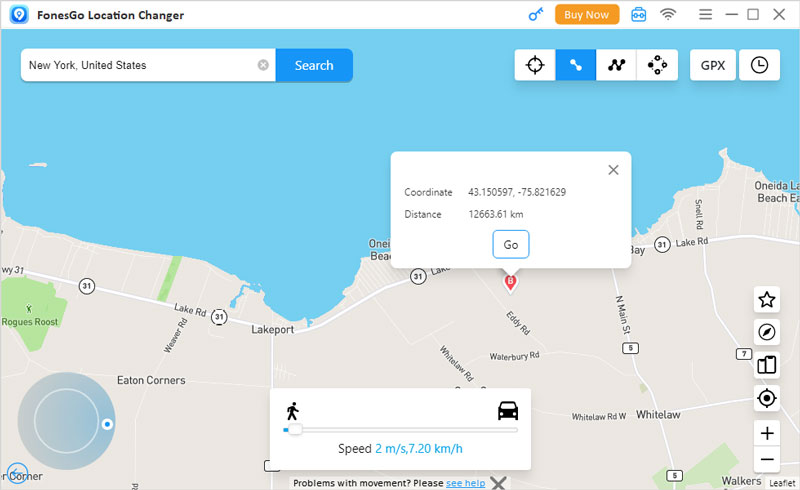Select multi-spot route mode icon
The width and height of the screenshot is (800, 490).
click(616, 65)
